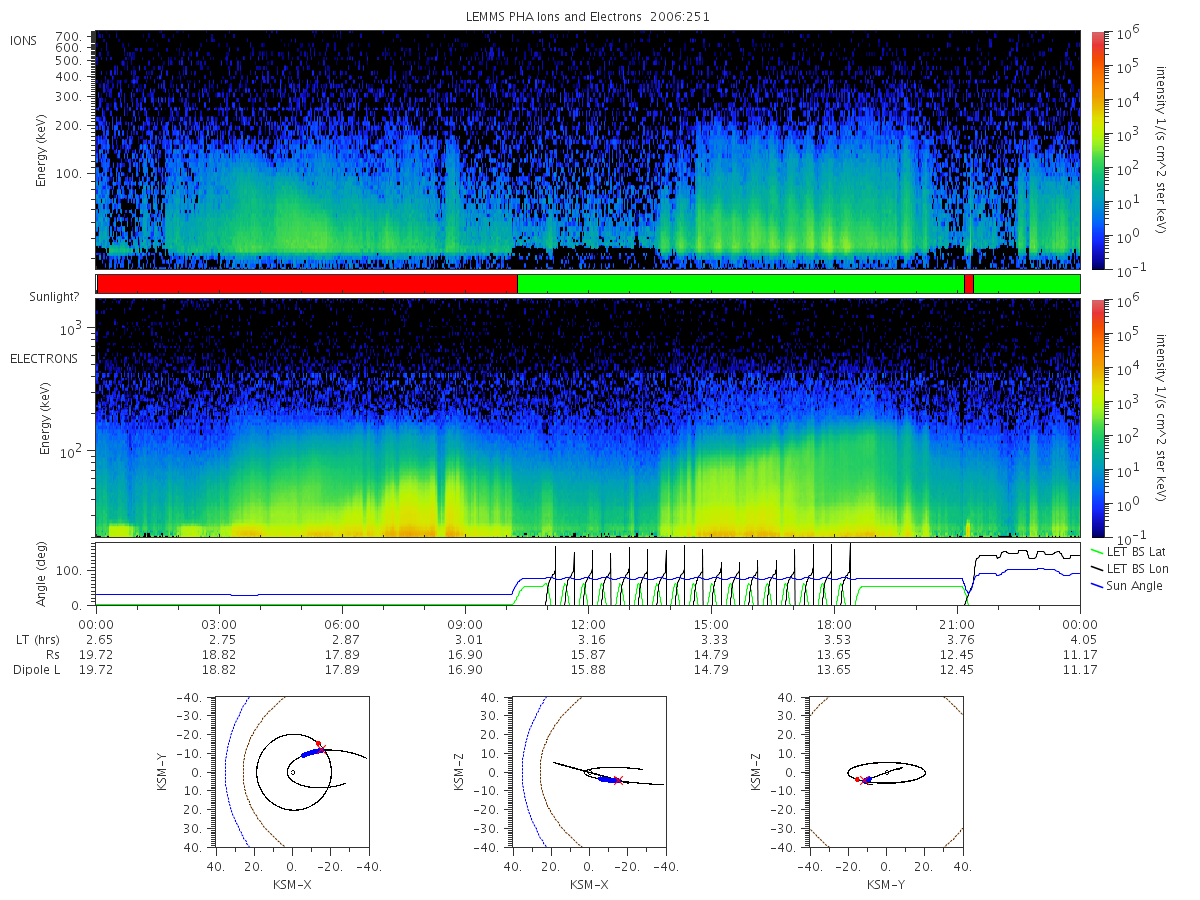Click the KSM-Y axis label under the right orbit plot
Screen dimensions: 1200x900
pos(885,885)
